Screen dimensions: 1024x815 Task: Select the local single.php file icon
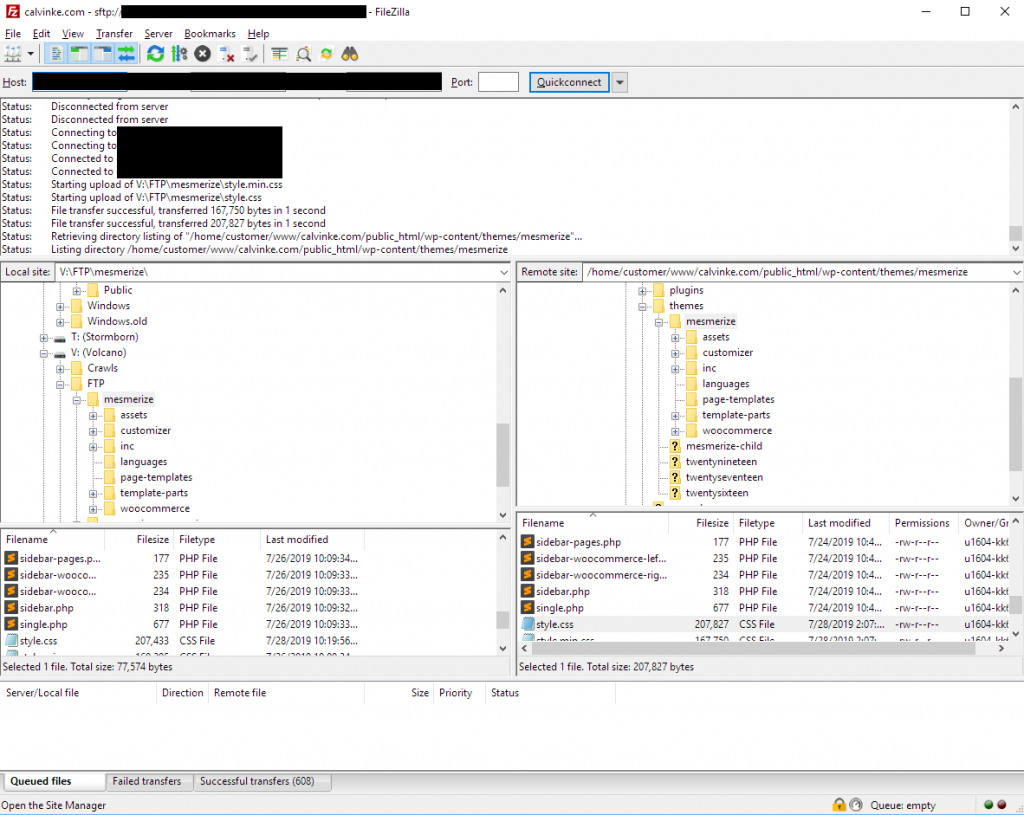click(x=11, y=624)
